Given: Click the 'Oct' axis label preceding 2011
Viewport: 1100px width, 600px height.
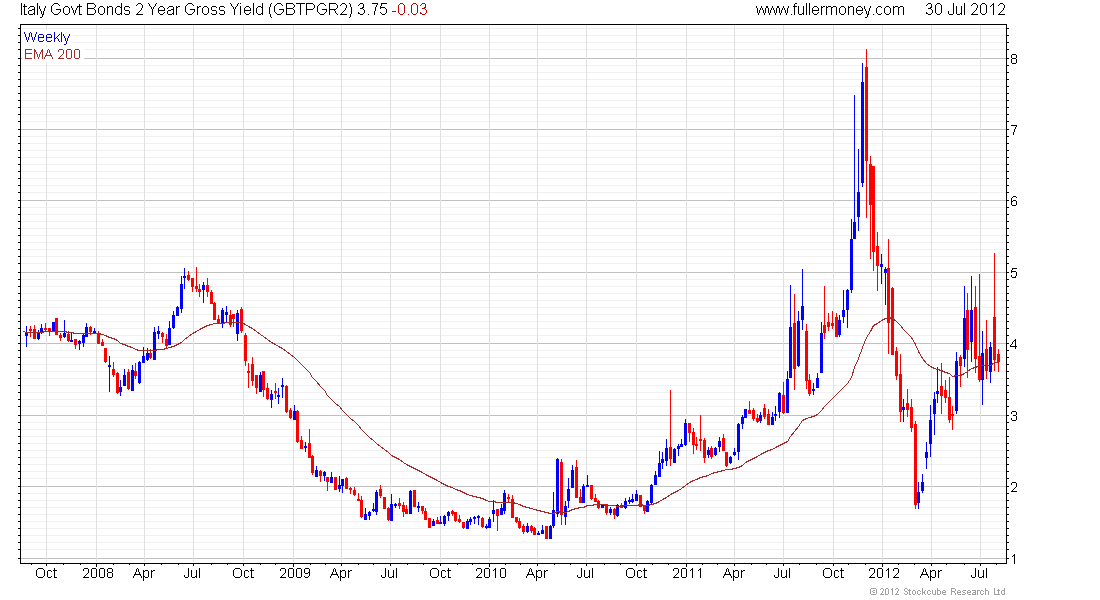Looking at the screenshot, I should coord(636,573).
